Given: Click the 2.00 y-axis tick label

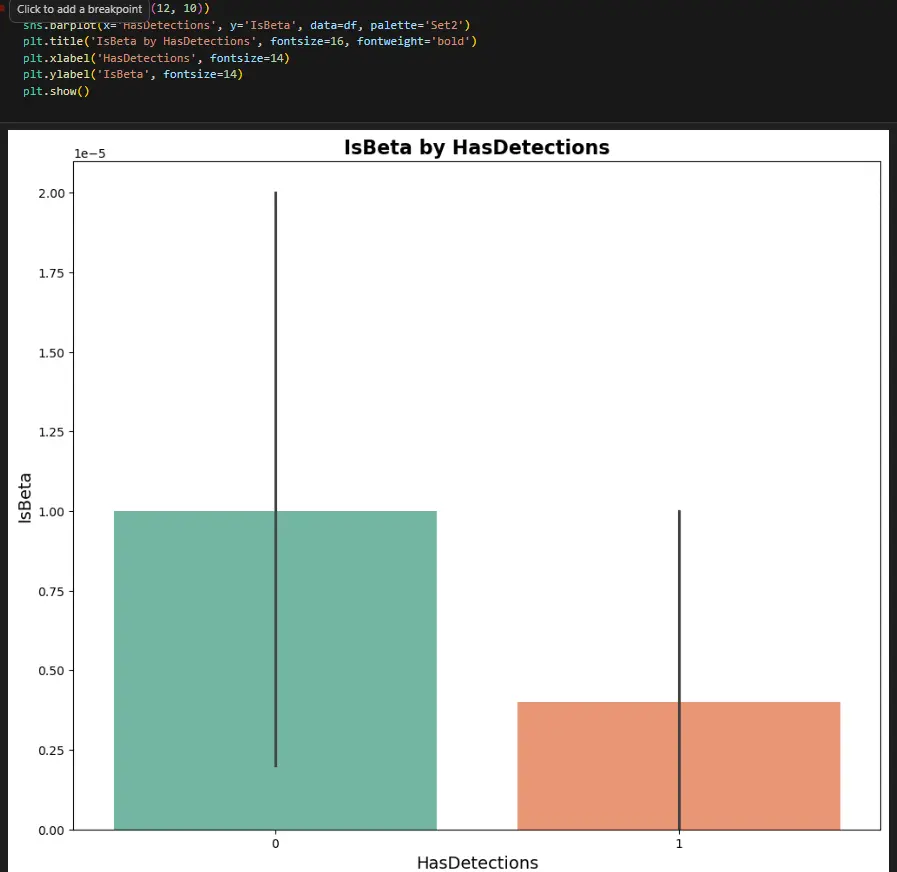Looking at the screenshot, I should [x=51, y=193].
